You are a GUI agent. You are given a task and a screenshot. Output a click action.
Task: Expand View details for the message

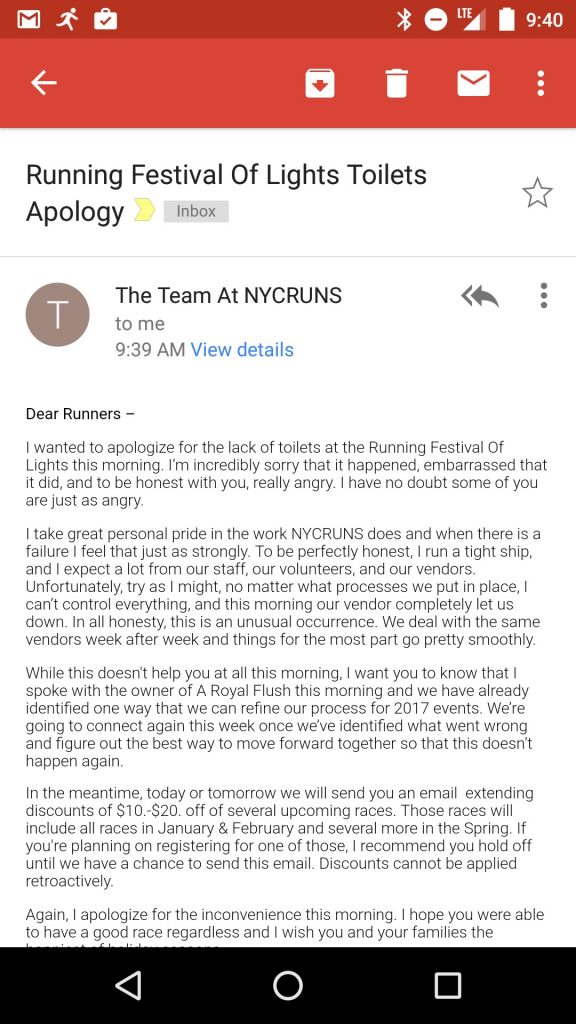(x=242, y=349)
